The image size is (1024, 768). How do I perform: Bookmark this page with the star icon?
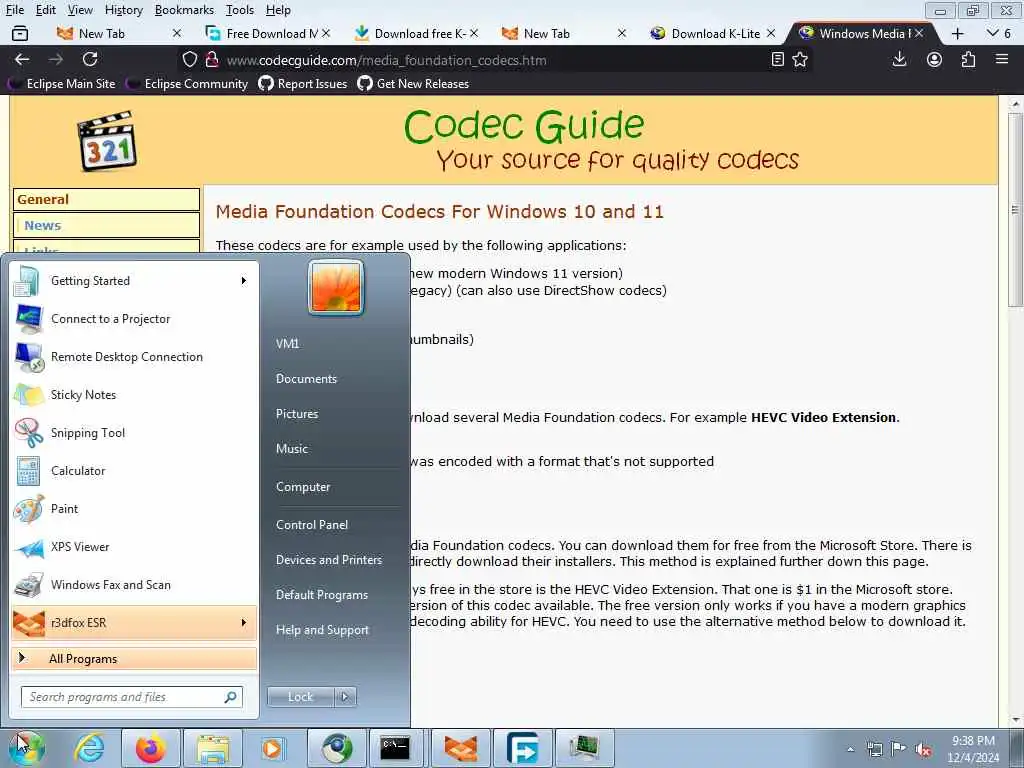(x=800, y=59)
